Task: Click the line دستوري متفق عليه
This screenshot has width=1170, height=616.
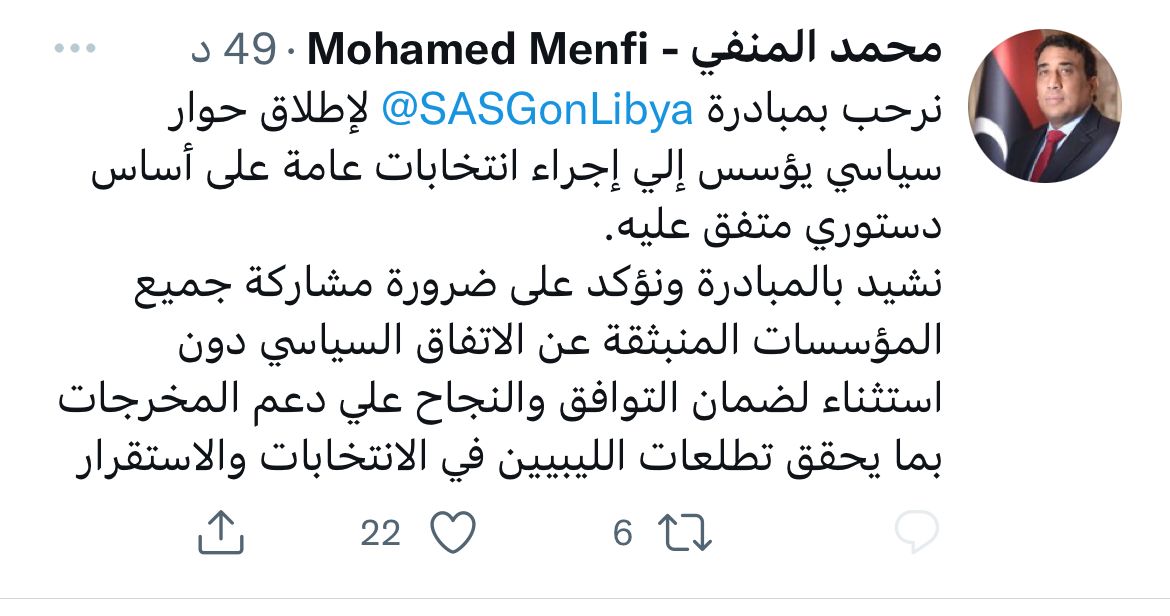Action: pyautogui.click(x=775, y=229)
